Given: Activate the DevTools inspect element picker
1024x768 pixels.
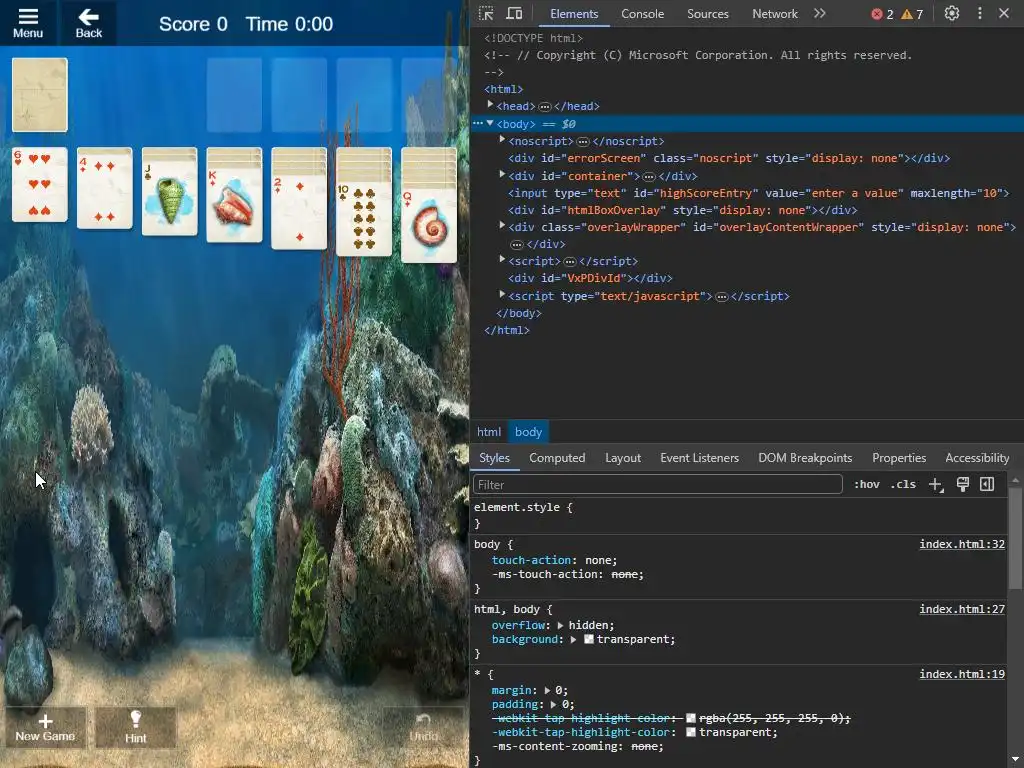Looking at the screenshot, I should click(486, 13).
